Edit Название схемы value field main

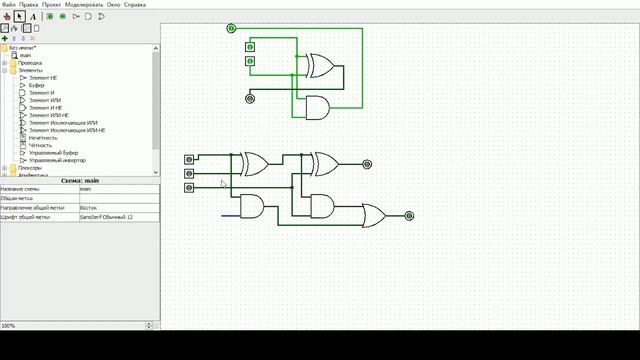119,189
